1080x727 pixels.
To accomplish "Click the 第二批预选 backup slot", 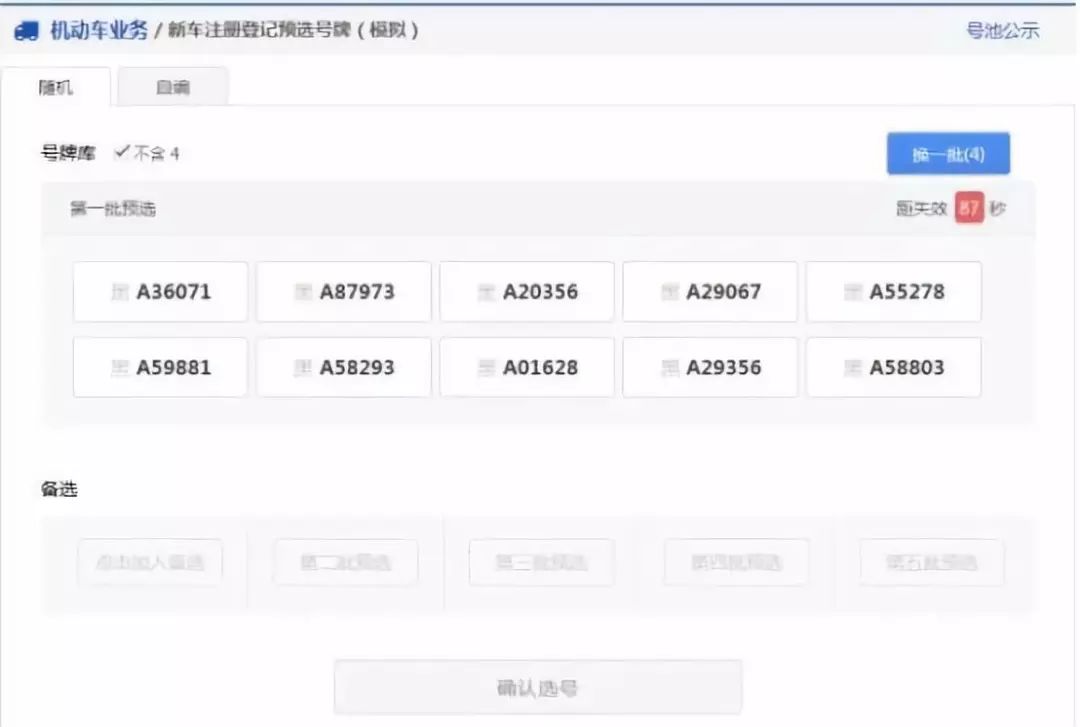I will tap(345, 562).
